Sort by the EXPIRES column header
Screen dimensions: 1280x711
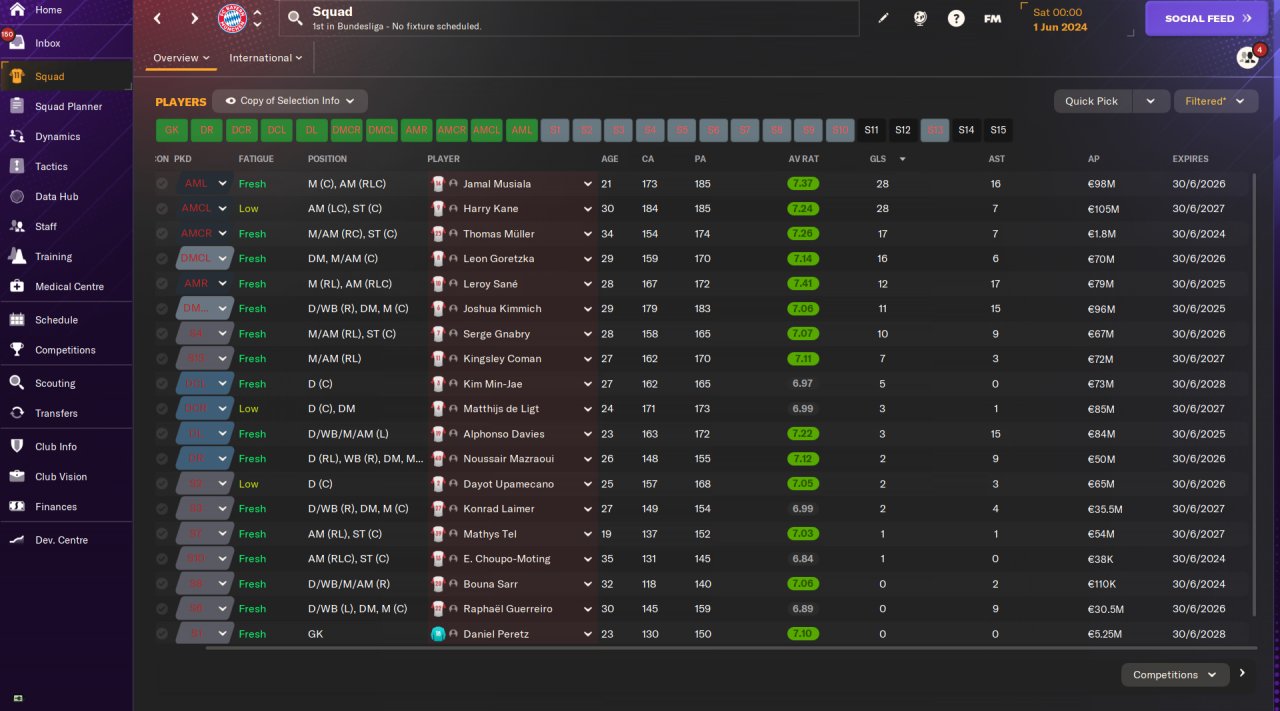[x=1190, y=159]
